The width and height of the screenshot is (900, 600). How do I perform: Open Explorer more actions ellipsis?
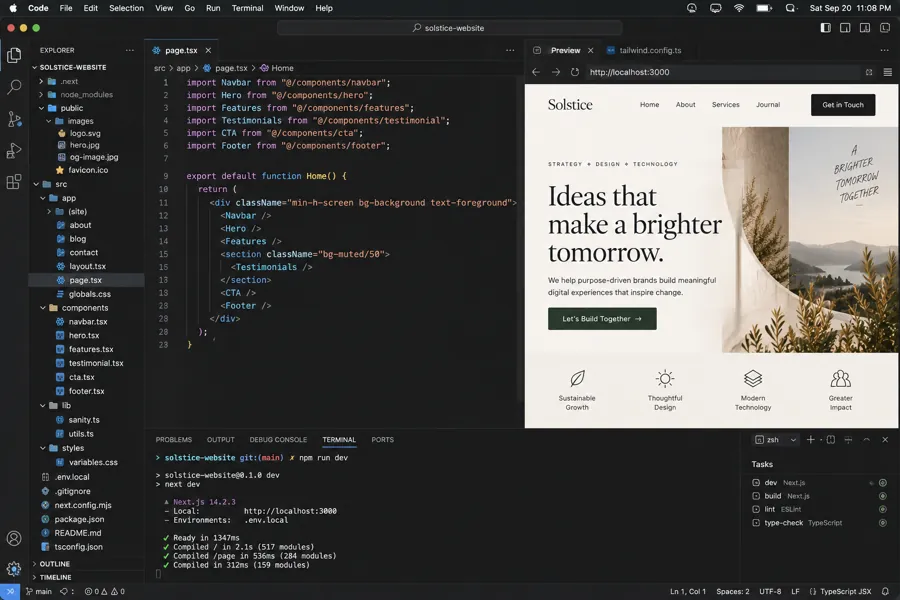coord(130,51)
